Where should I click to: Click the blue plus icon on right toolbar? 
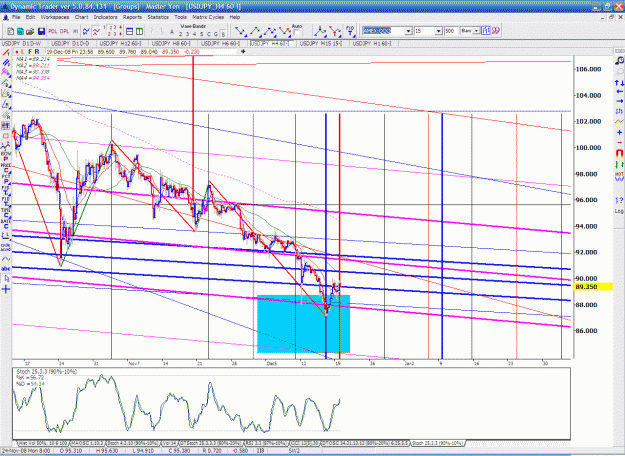coord(619,132)
